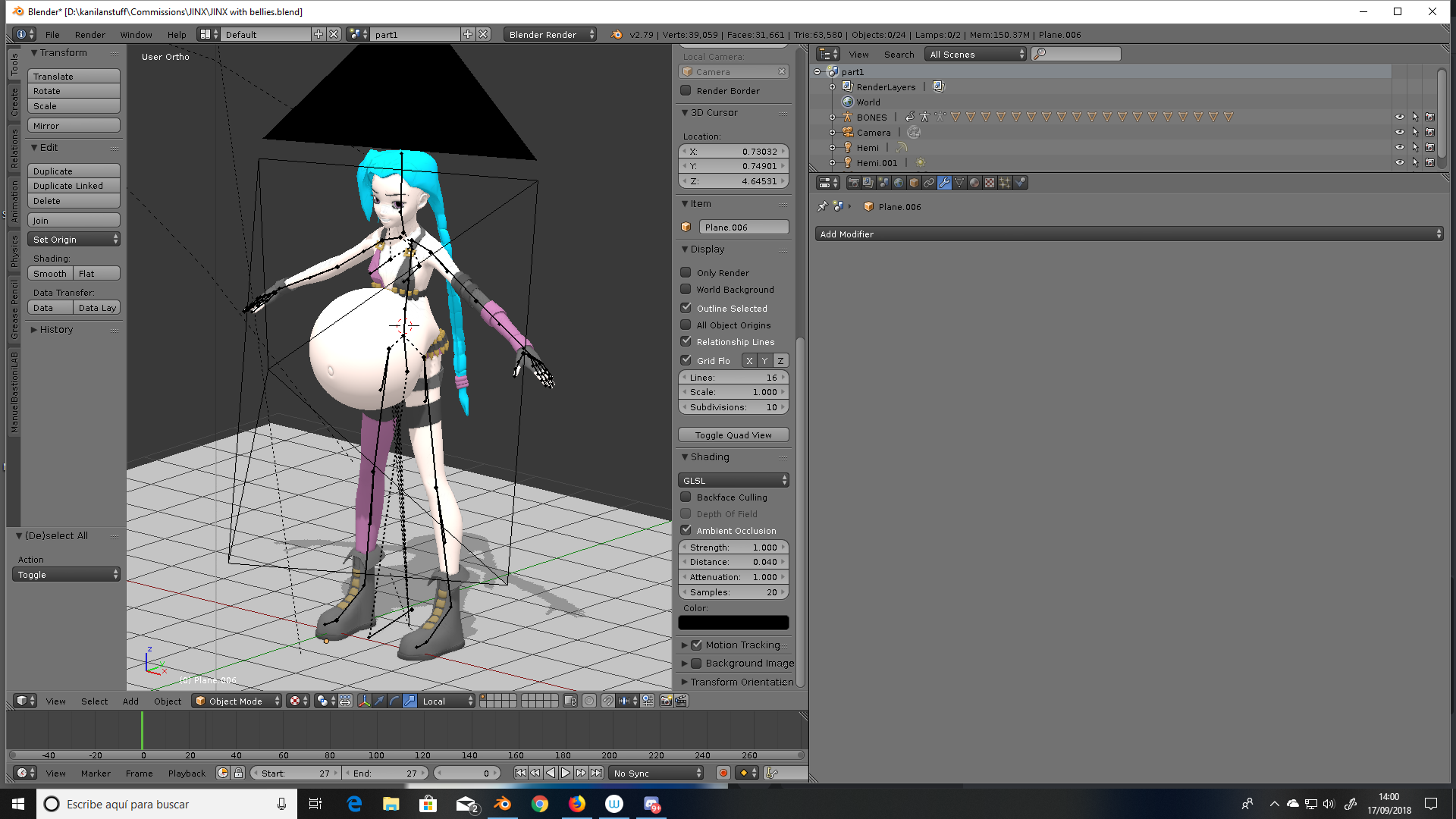The height and width of the screenshot is (819, 1456).
Task: Open Firefox from the taskbar
Action: [x=577, y=804]
